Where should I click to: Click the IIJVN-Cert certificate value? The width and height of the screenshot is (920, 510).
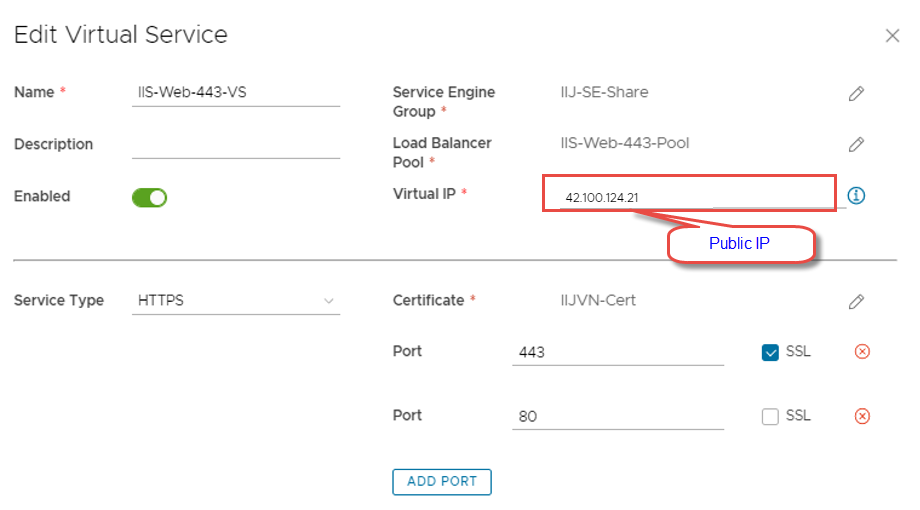coord(598,300)
